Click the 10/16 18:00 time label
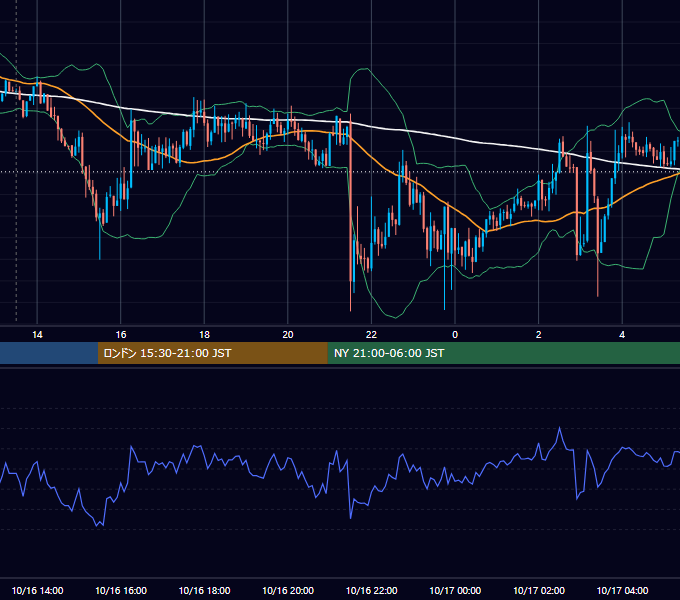 tap(204, 590)
